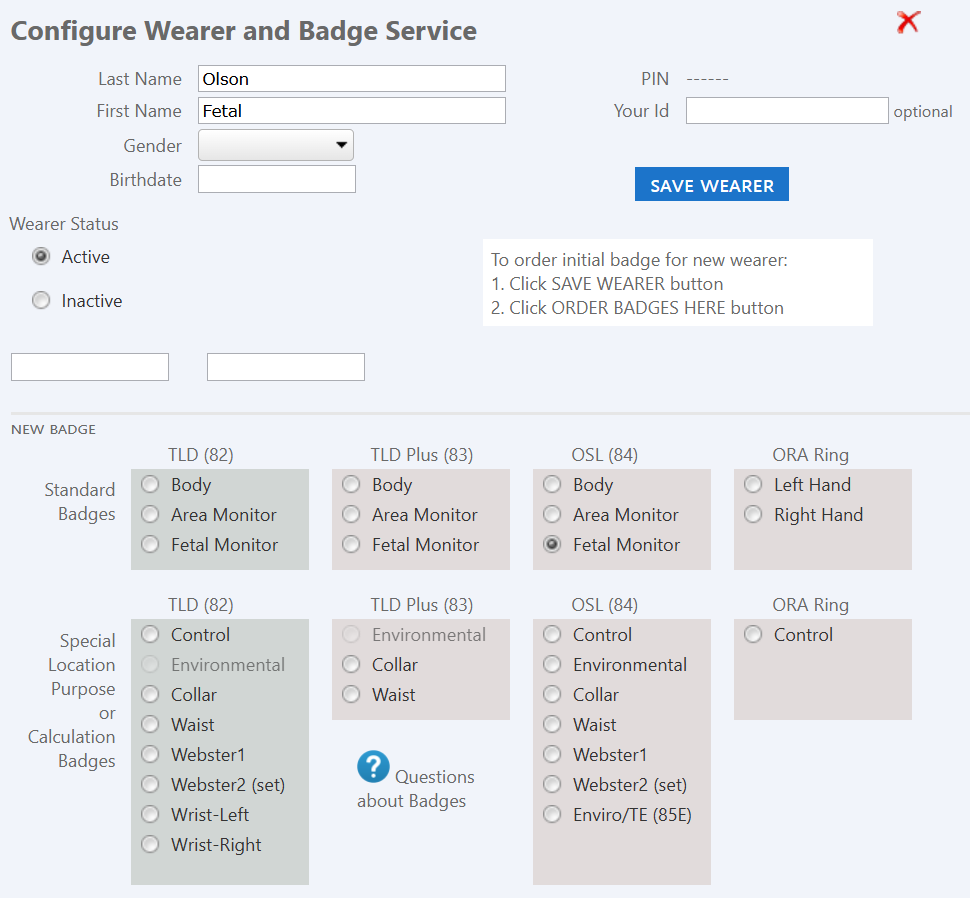Pick TLD (82) Wrist-Left special badge

point(150,815)
